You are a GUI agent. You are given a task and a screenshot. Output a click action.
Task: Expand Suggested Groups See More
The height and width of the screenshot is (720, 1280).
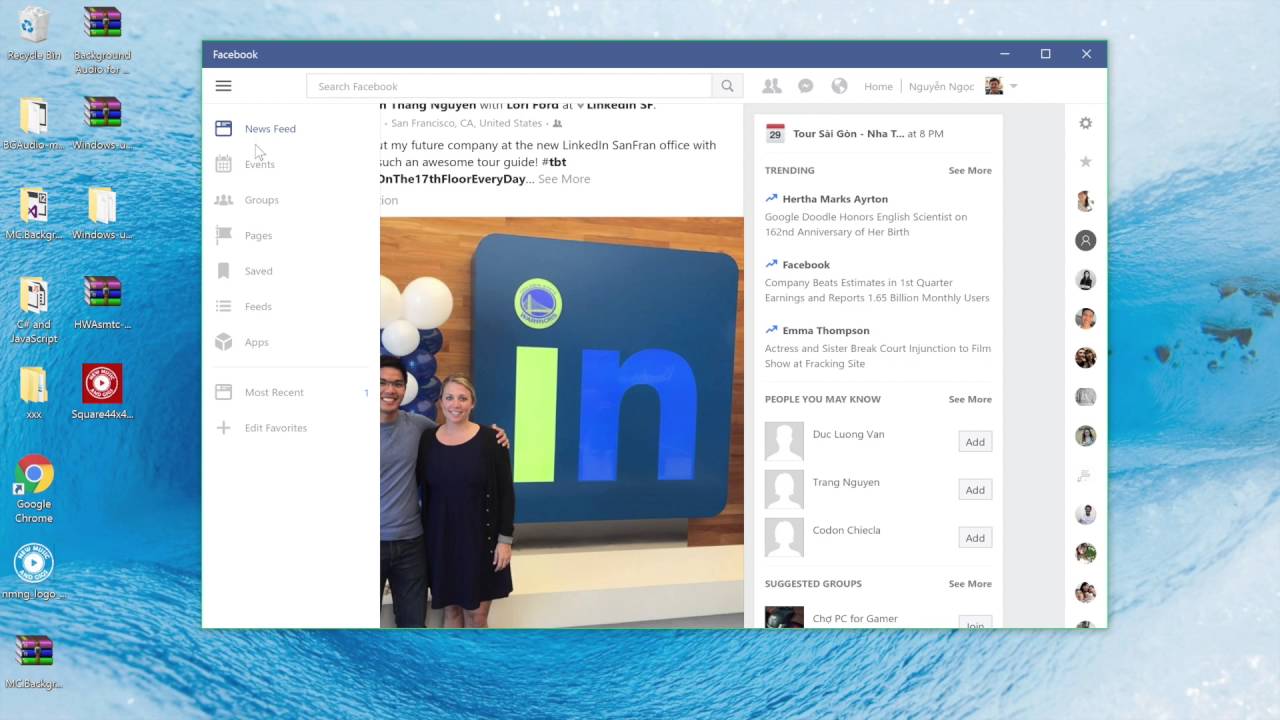(x=970, y=583)
